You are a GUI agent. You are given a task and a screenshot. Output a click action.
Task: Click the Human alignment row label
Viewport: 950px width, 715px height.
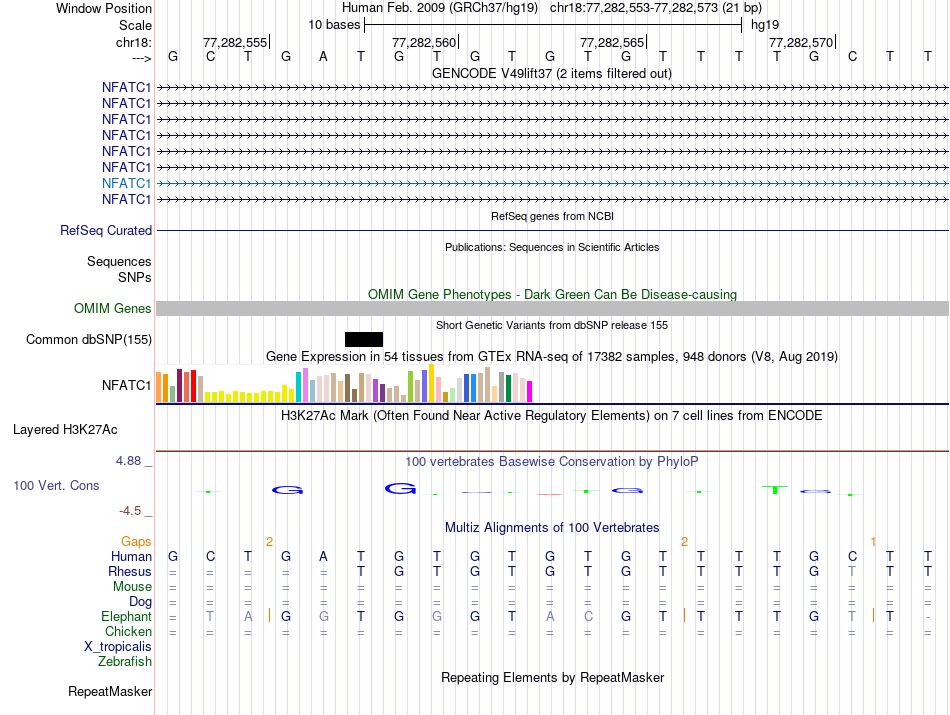(131, 556)
